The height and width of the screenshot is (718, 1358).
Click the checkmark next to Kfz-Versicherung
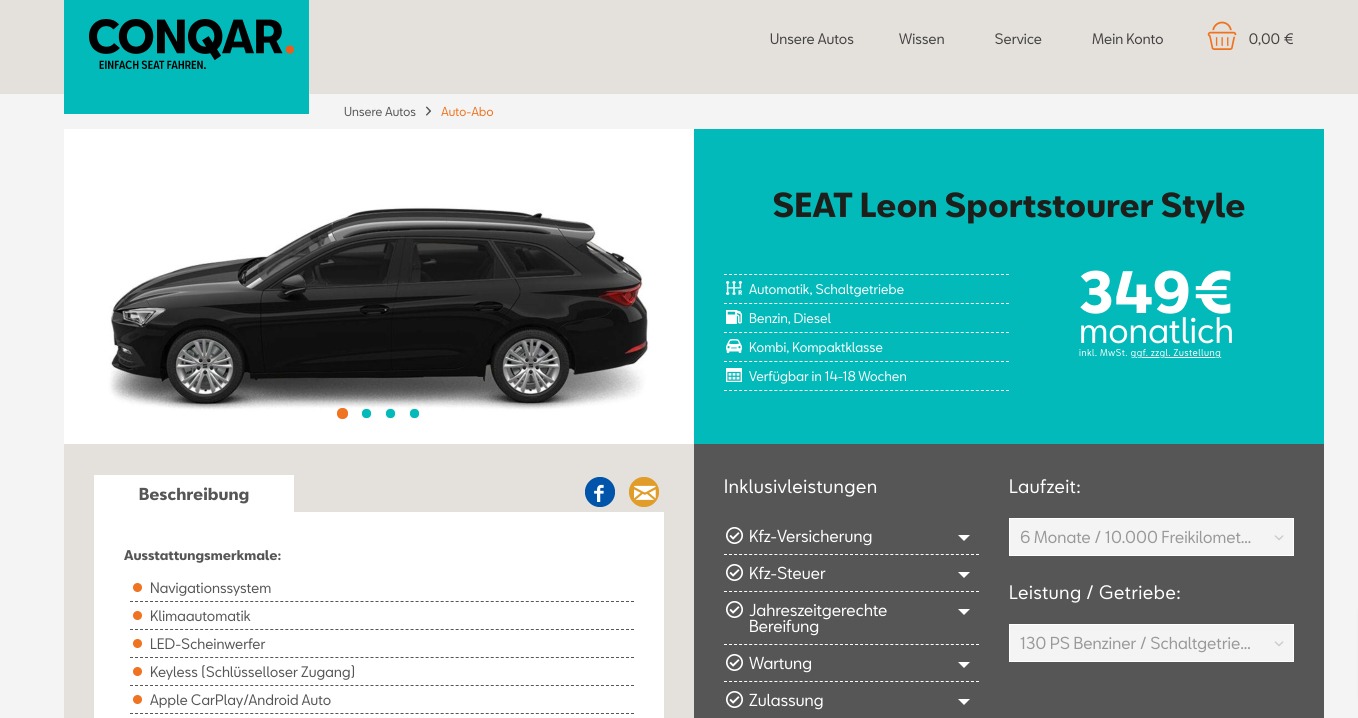(x=734, y=536)
